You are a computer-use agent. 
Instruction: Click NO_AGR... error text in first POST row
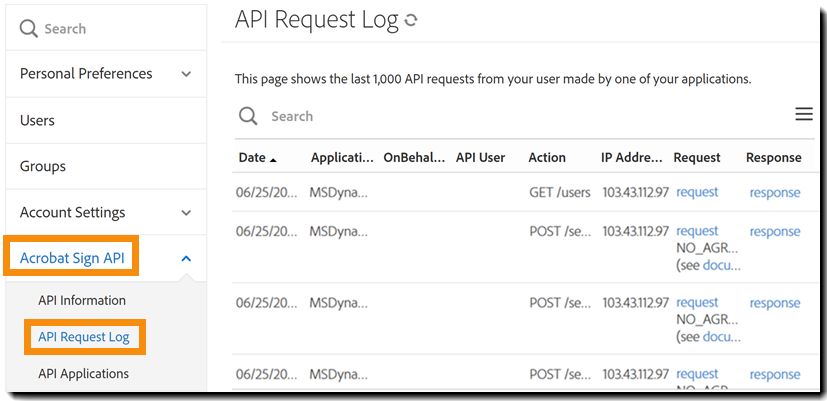707,249
